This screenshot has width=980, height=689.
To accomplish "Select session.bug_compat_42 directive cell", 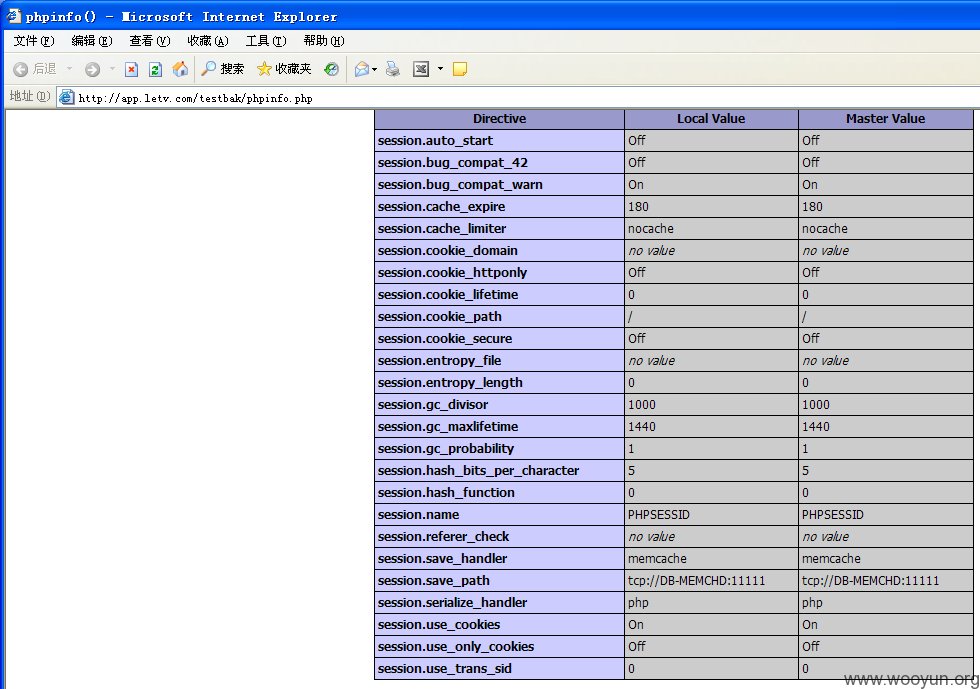I will (x=499, y=163).
